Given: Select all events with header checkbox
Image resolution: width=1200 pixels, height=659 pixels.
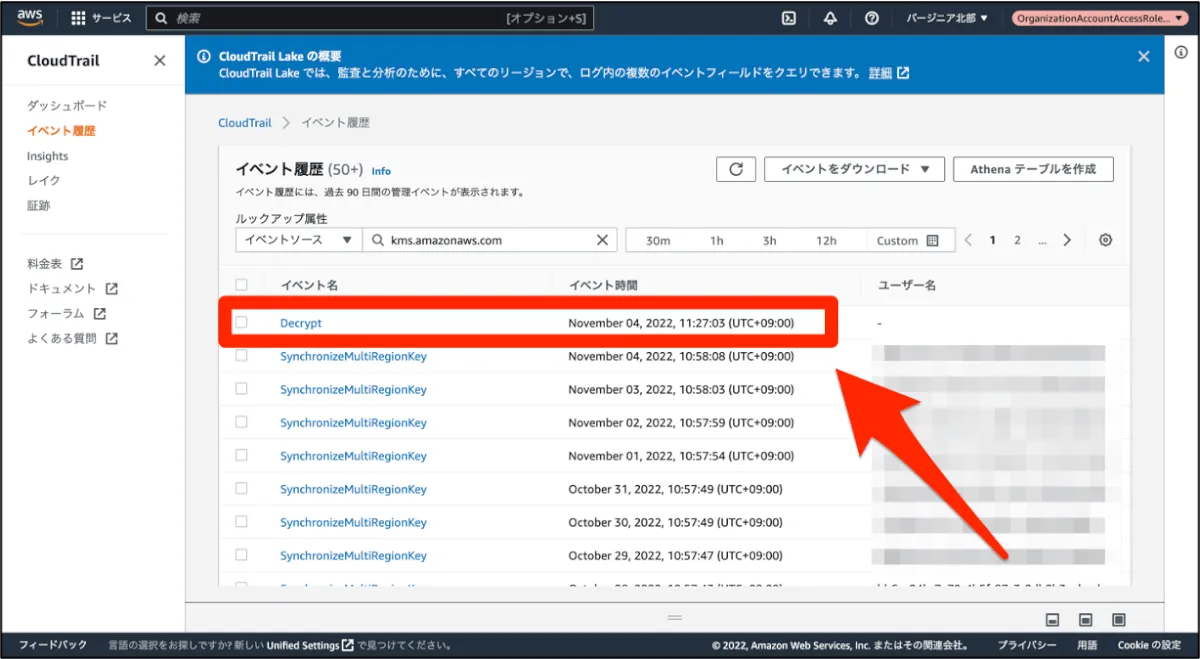Looking at the screenshot, I should tap(241, 285).
